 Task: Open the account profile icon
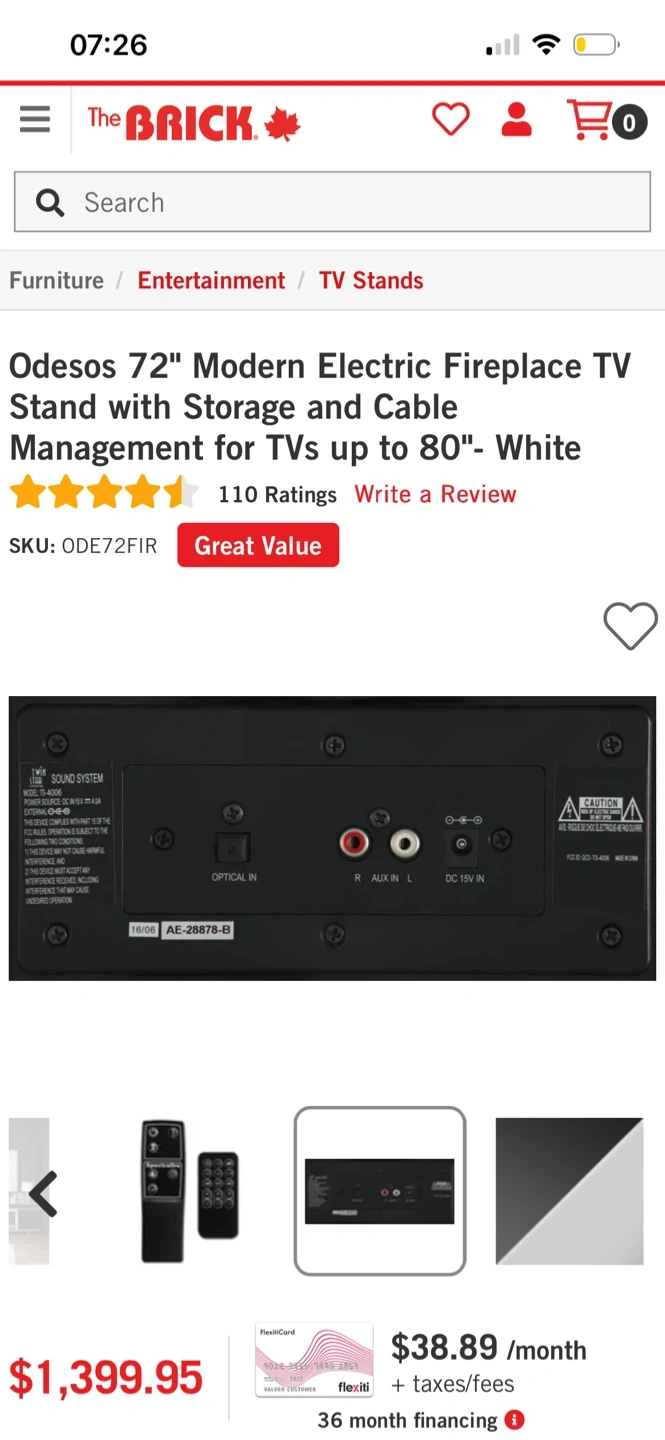(x=516, y=119)
